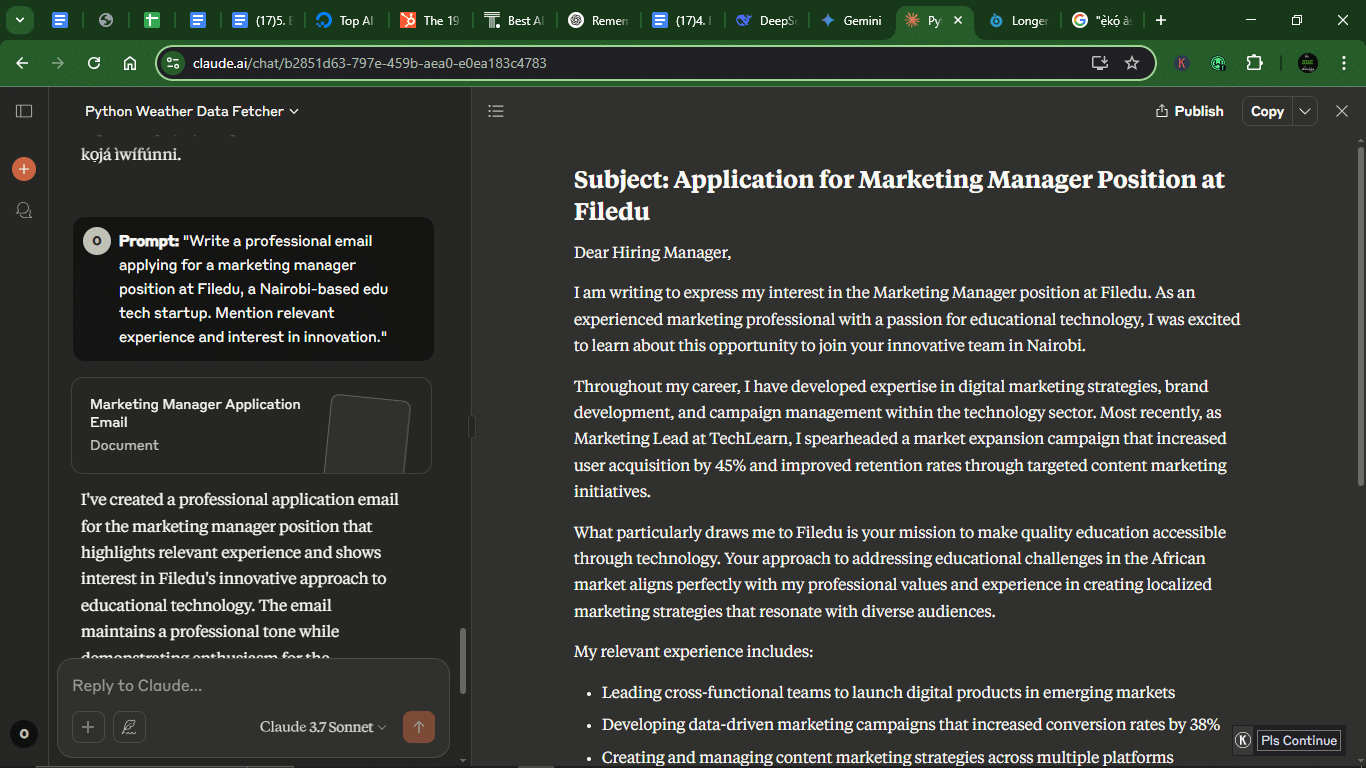Click the Leading cross-functional teams bullet
Viewport: 1366px width, 768px height.
click(x=888, y=692)
